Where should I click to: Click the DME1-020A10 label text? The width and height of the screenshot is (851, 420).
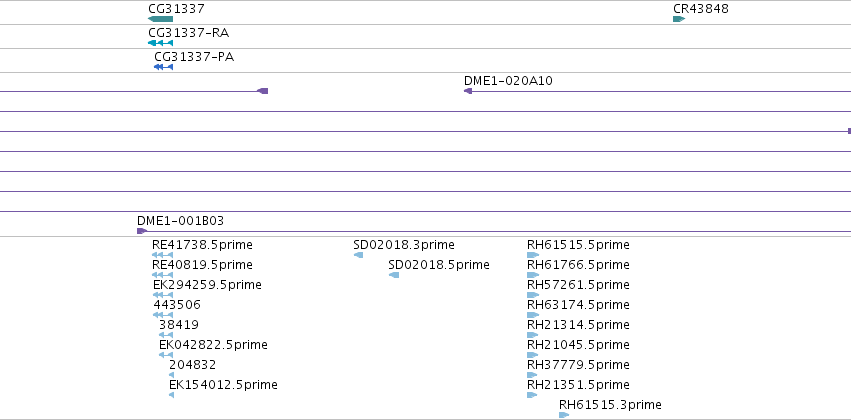(508, 81)
